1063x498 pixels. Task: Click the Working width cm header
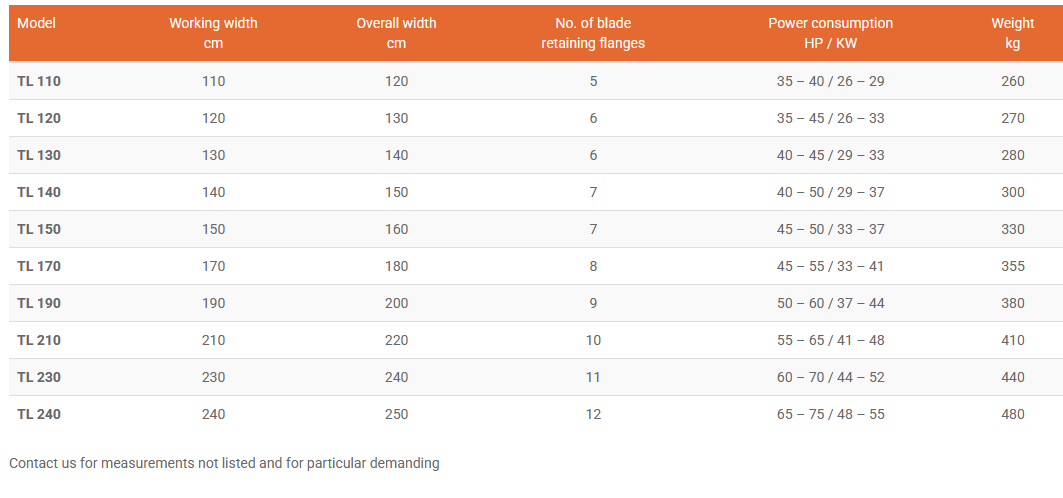213,33
